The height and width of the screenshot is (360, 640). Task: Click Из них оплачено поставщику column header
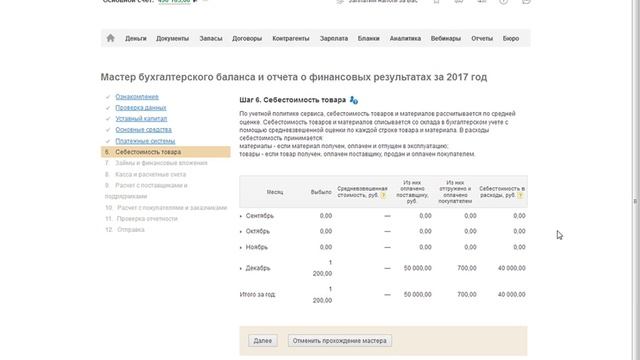pyautogui.click(x=412, y=192)
